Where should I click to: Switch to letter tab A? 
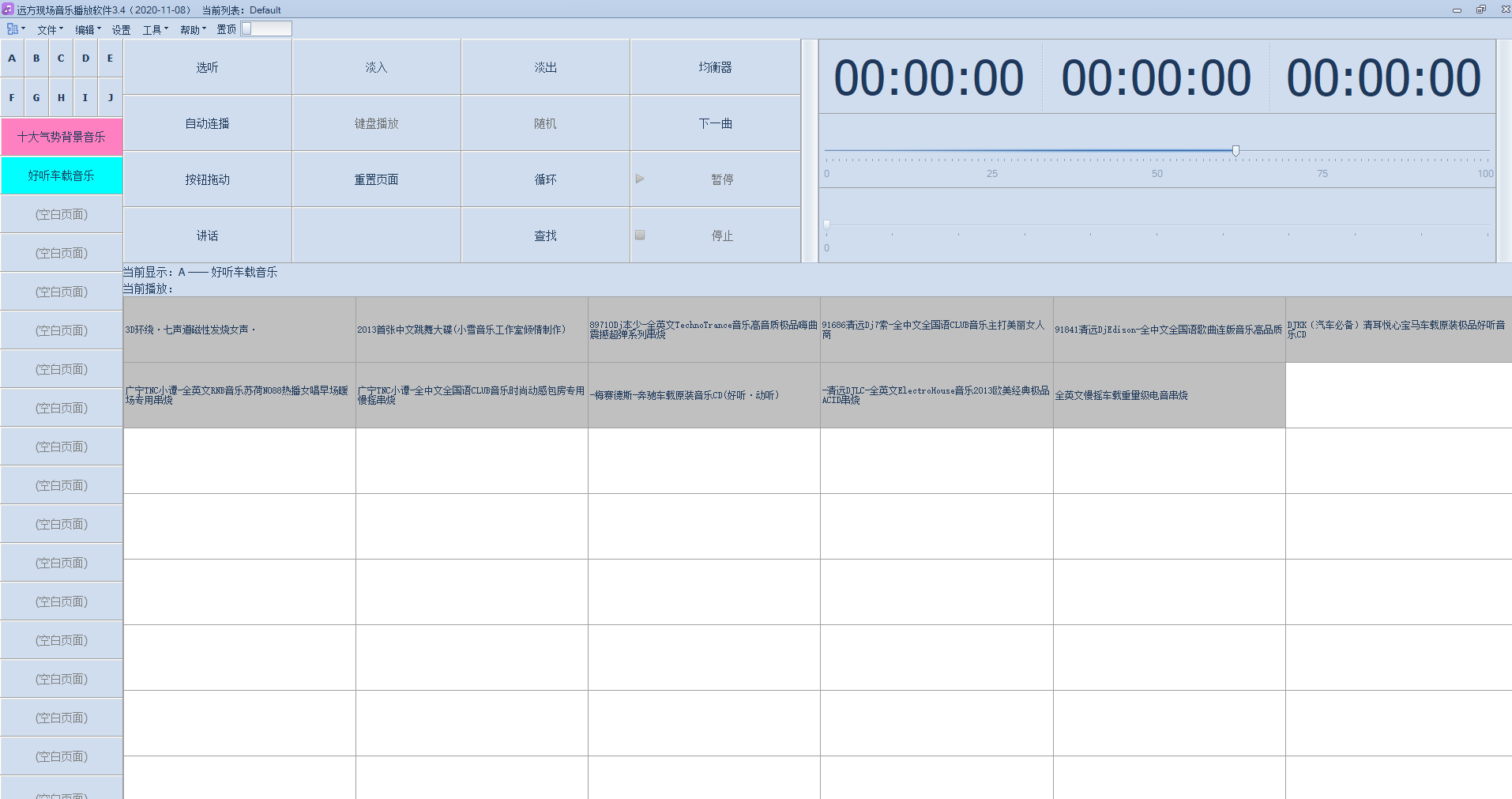12,58
